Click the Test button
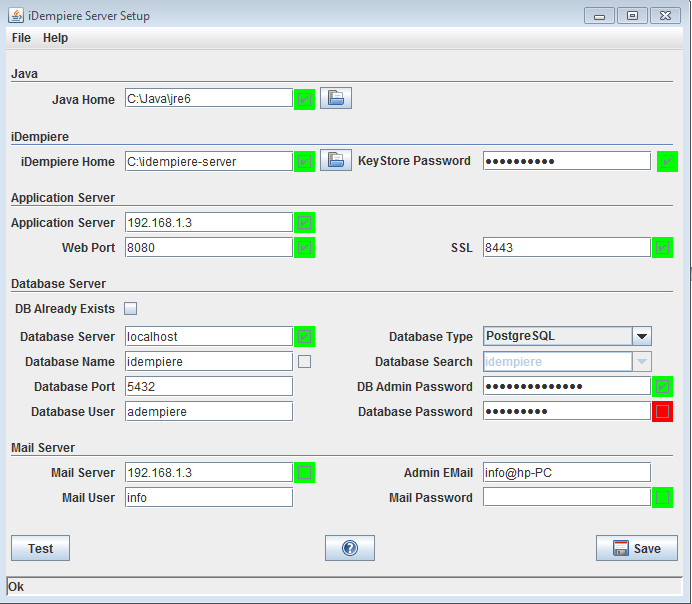Viewport: 692px width, 604px height. [x=40, y=548]
